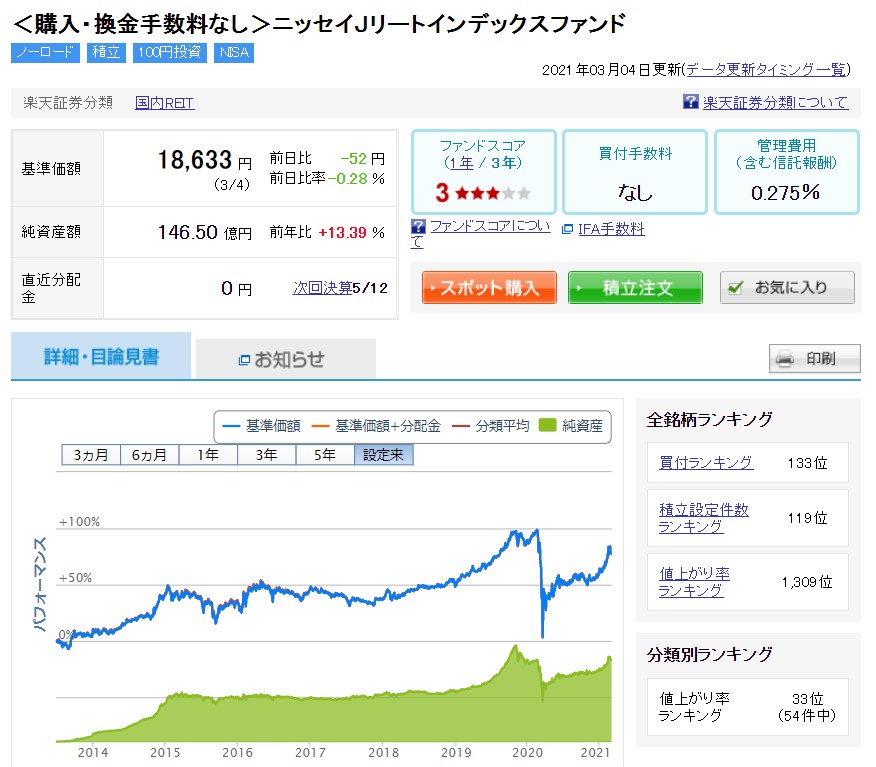Click the 分類別ランキング heading
The height and width of the screenshot is (767, 876).
[710, 654]
